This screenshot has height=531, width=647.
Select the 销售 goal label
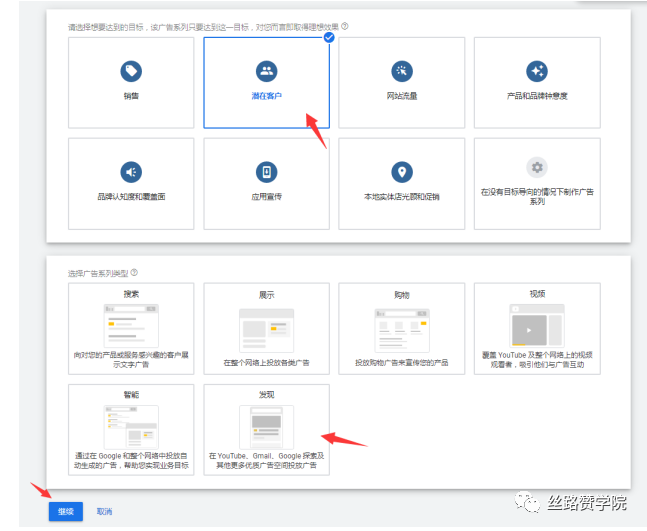click(x=131, y=96)
